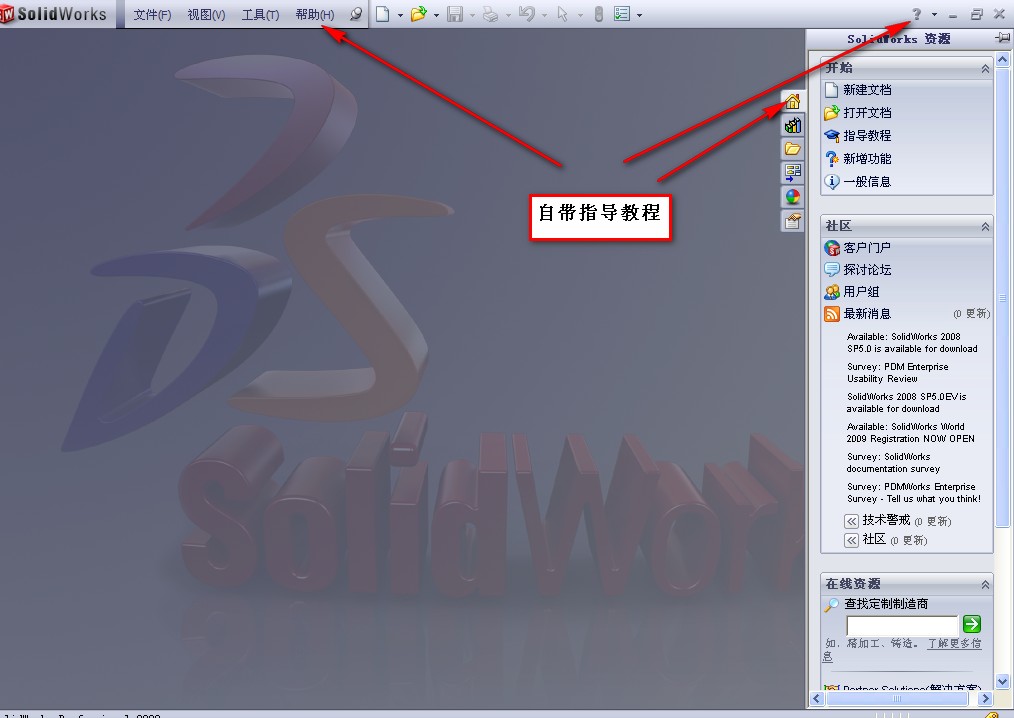Click task pane vertical scrollbar down arrow
This screenshot has width=1014, height=718.
(x=1002, y=681)
